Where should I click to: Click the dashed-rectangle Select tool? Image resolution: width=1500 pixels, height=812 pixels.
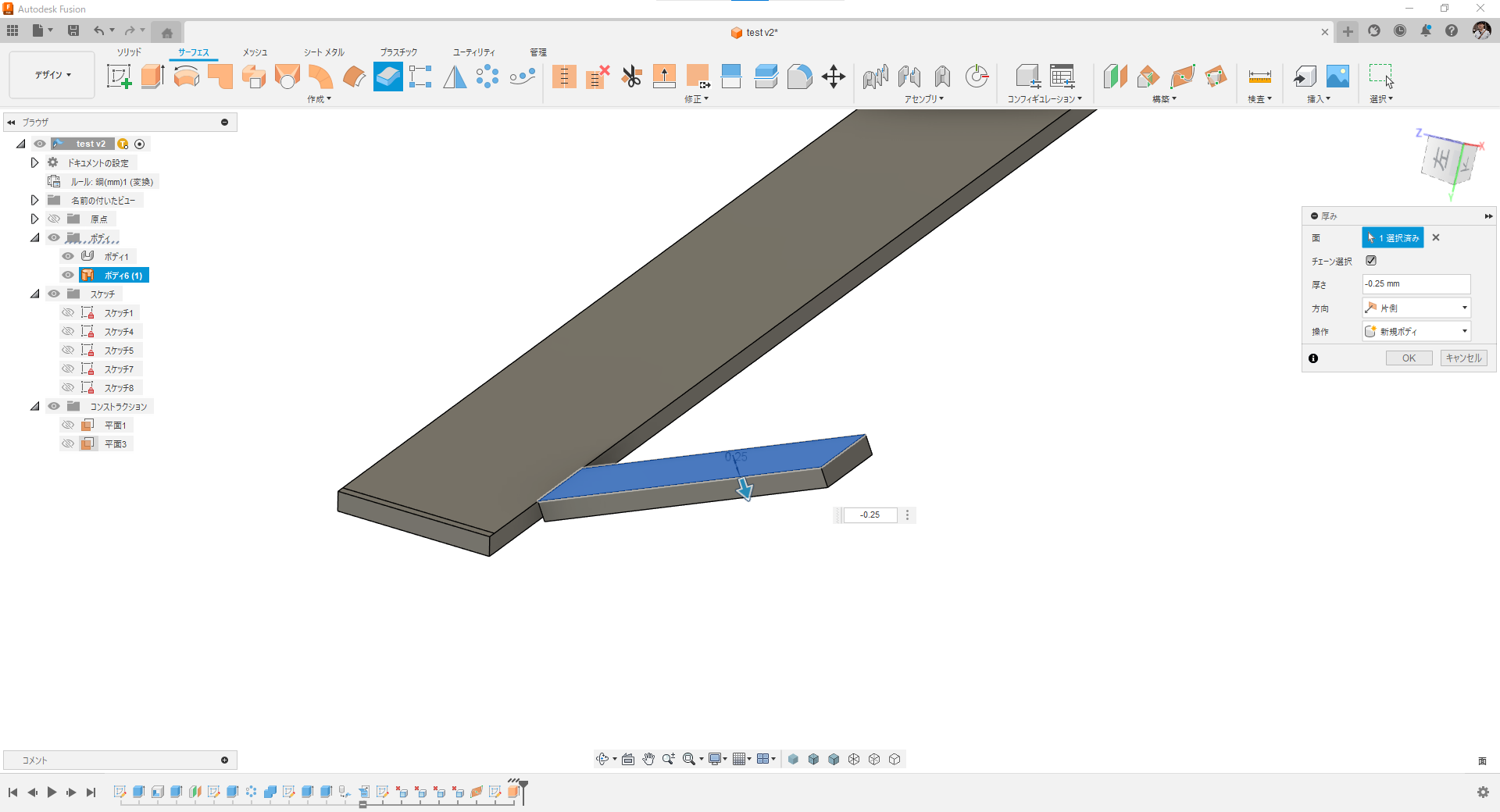click(1381, 77)
